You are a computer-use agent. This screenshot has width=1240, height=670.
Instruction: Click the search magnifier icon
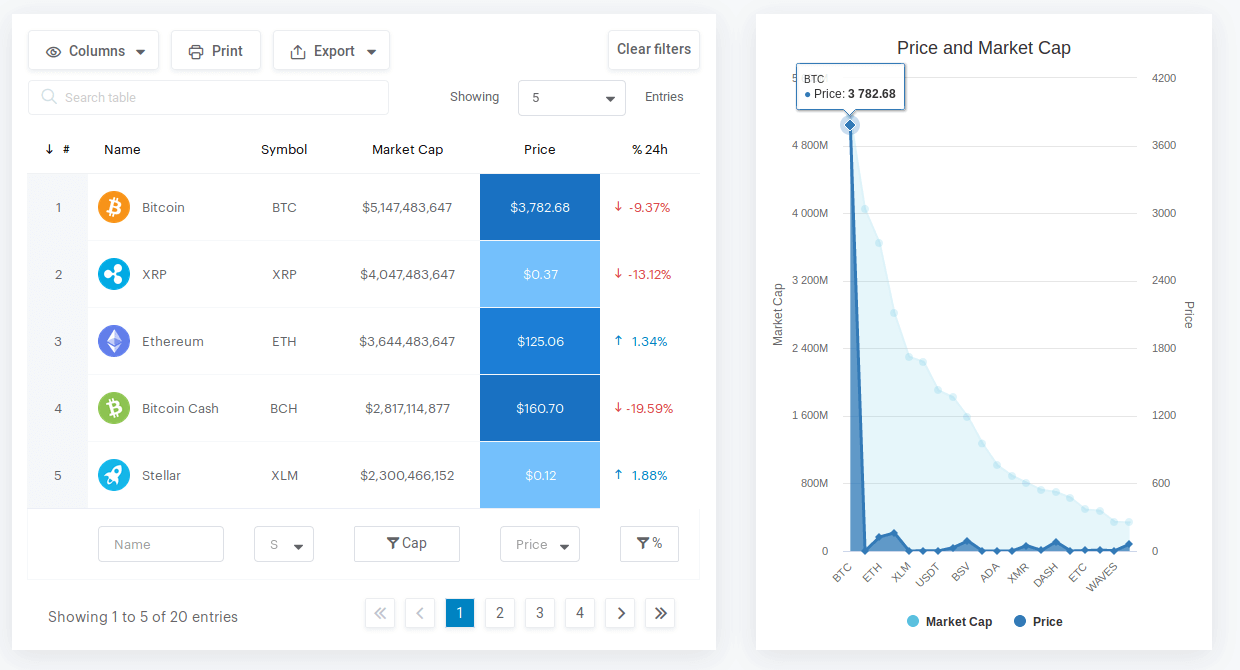[x=49, y=97]
